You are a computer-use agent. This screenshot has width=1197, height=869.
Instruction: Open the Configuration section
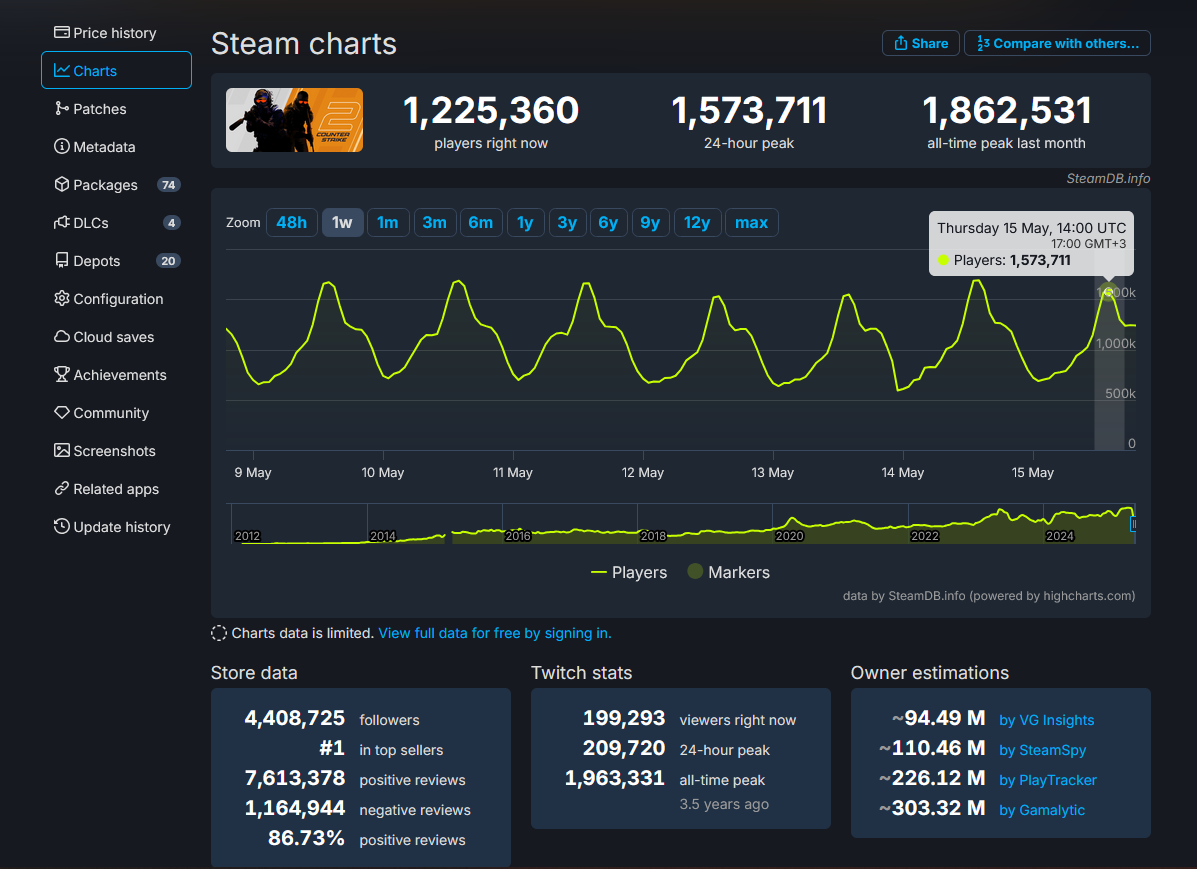(116, 299)
